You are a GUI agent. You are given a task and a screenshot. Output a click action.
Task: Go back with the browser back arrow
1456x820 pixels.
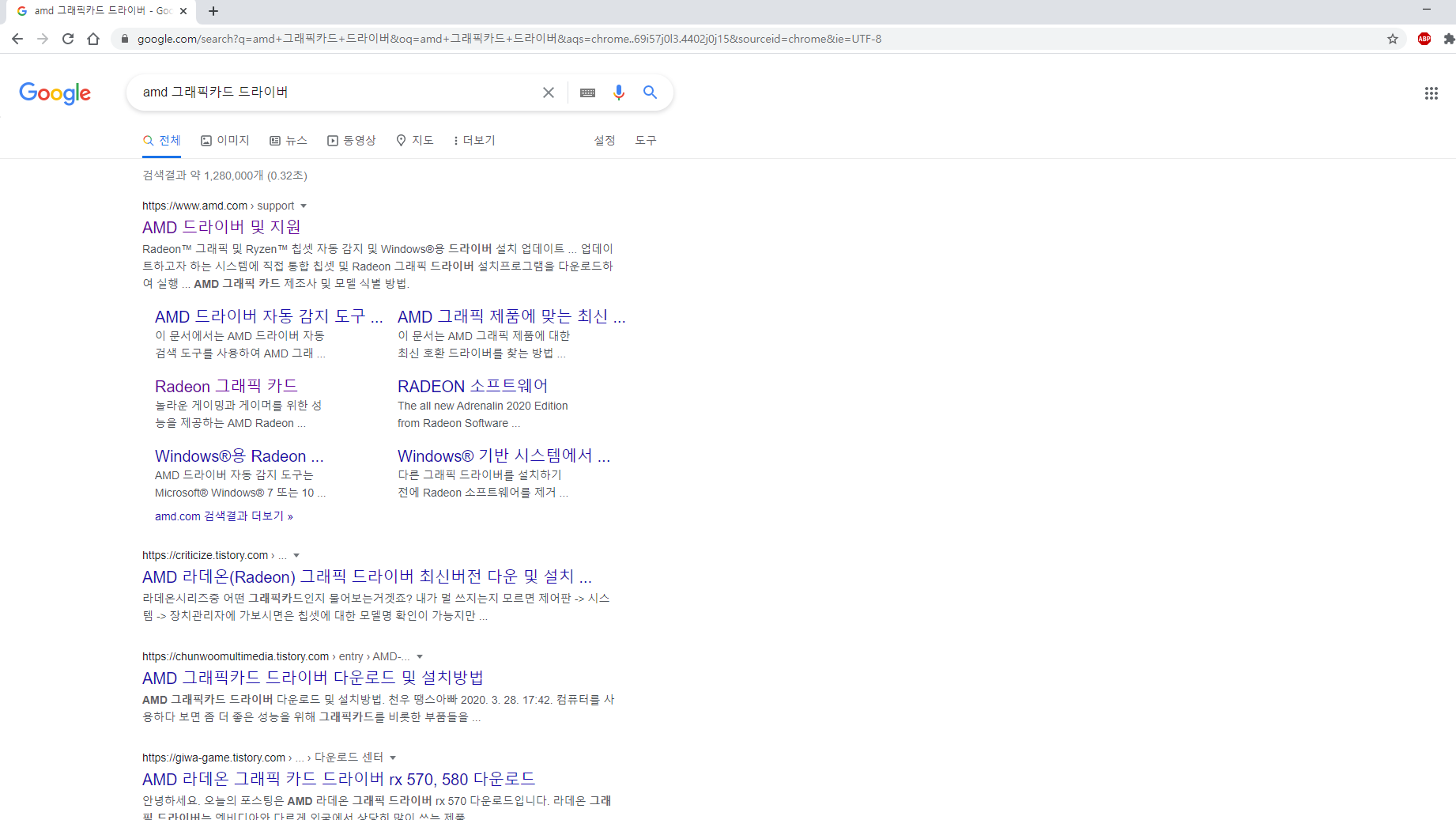tap(17, 39)
